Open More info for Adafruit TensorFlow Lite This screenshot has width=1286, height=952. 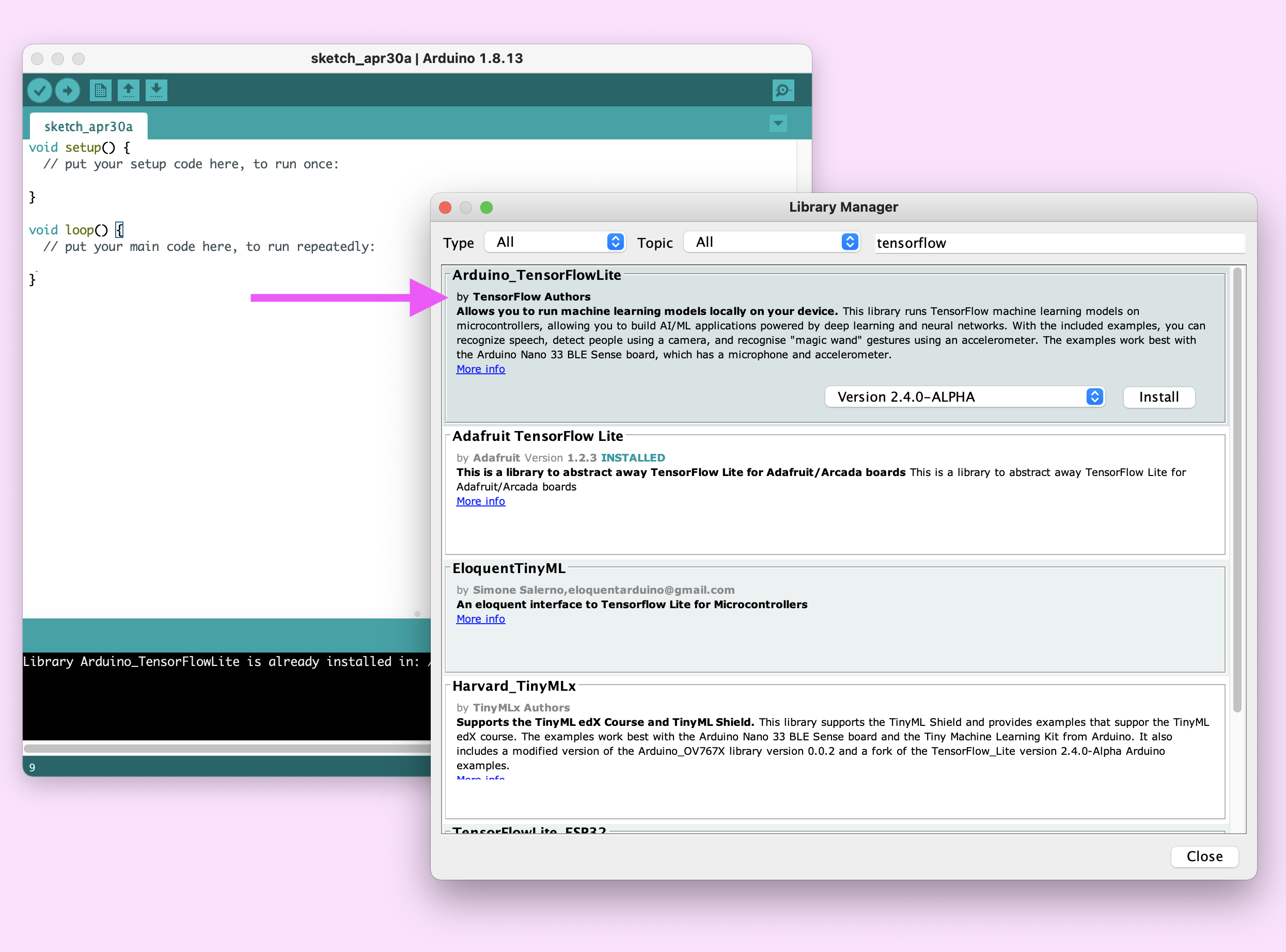pos(480,501)
